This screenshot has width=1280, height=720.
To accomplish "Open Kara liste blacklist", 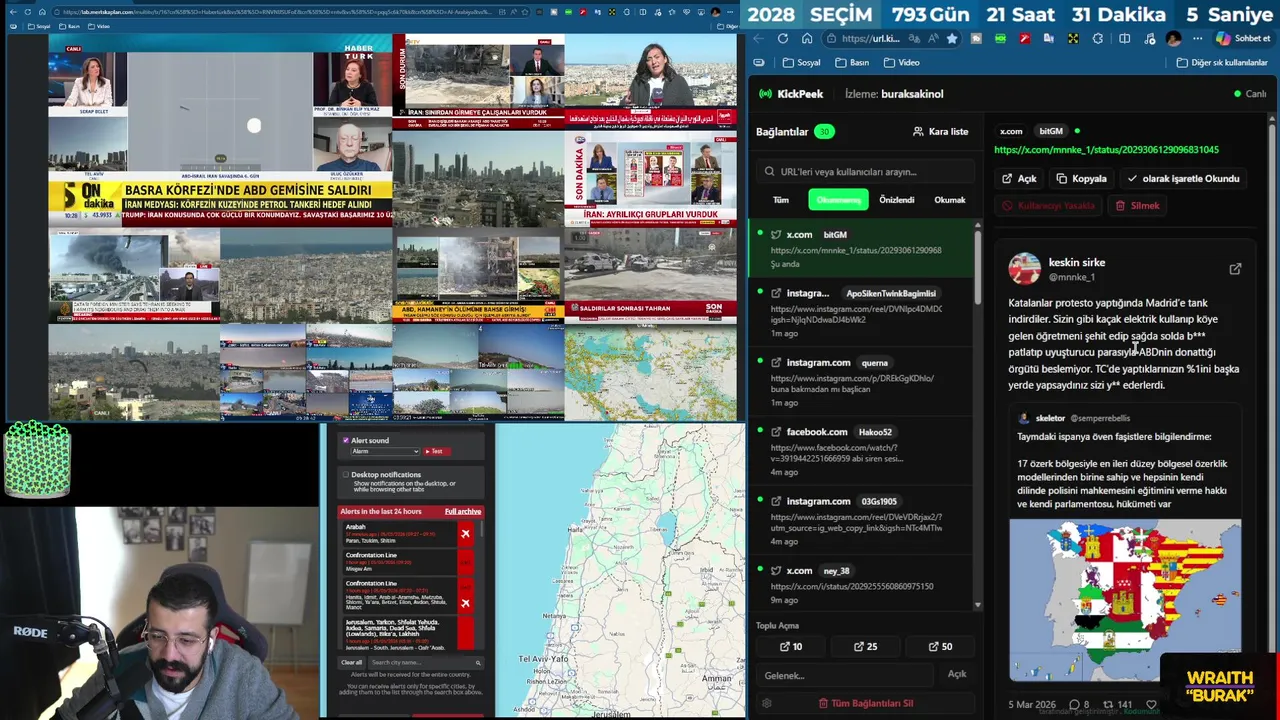I will click(x=940, y=132).
